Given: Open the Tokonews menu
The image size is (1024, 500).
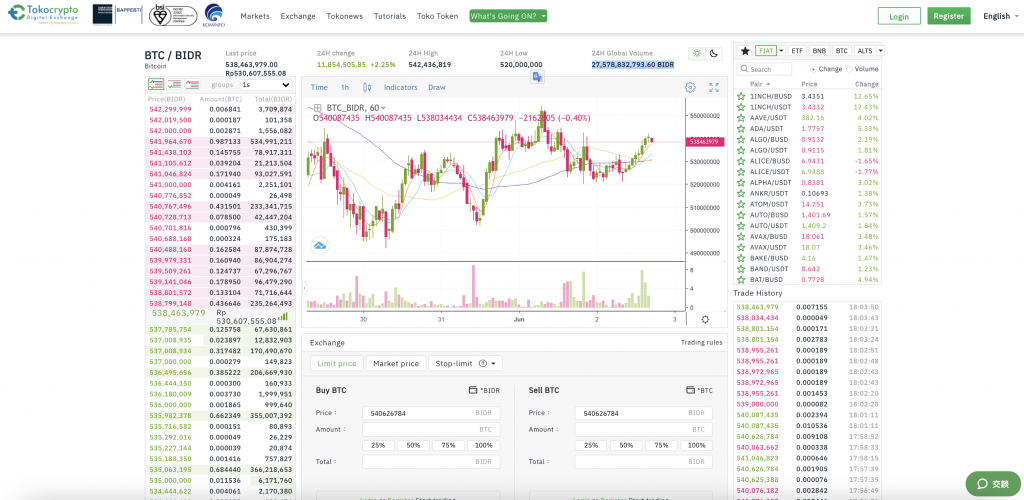Looking at the screenshot, I should [x=345, y=16].
